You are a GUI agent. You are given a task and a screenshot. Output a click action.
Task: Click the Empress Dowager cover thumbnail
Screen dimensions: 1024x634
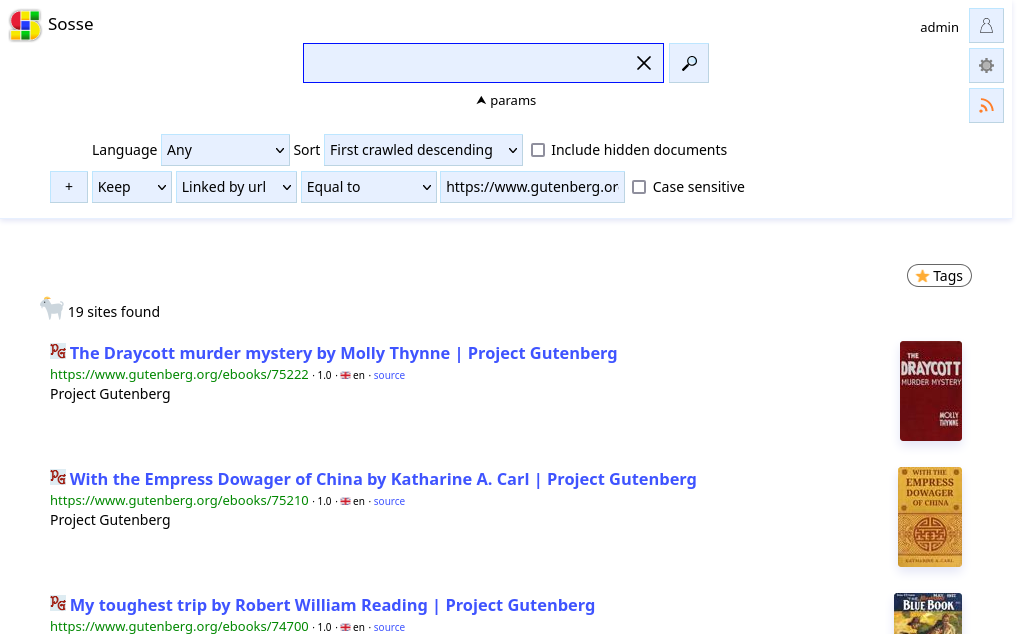coord(930,517)
